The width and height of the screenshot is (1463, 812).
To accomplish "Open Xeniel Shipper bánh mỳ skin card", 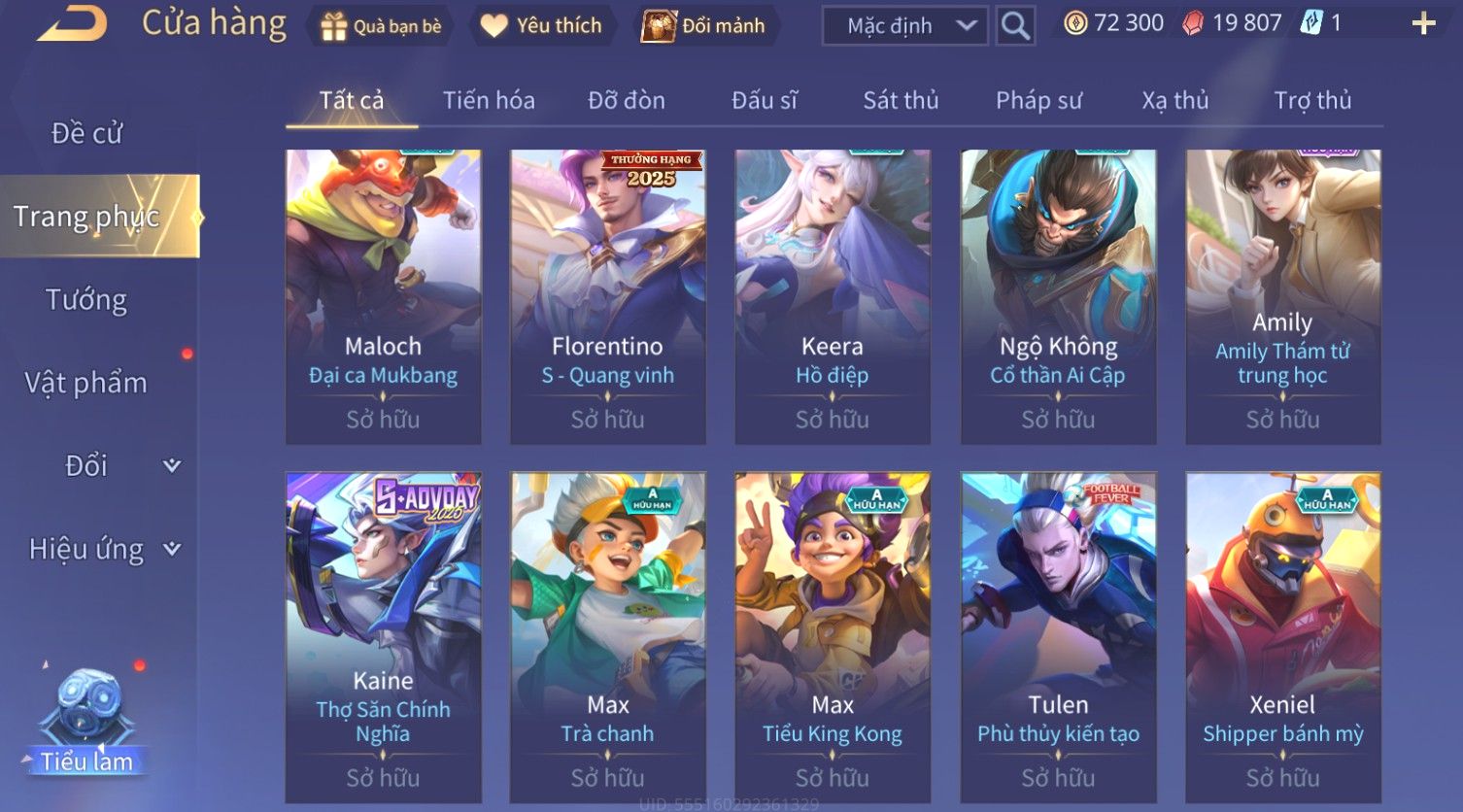I will [1282, 637].
